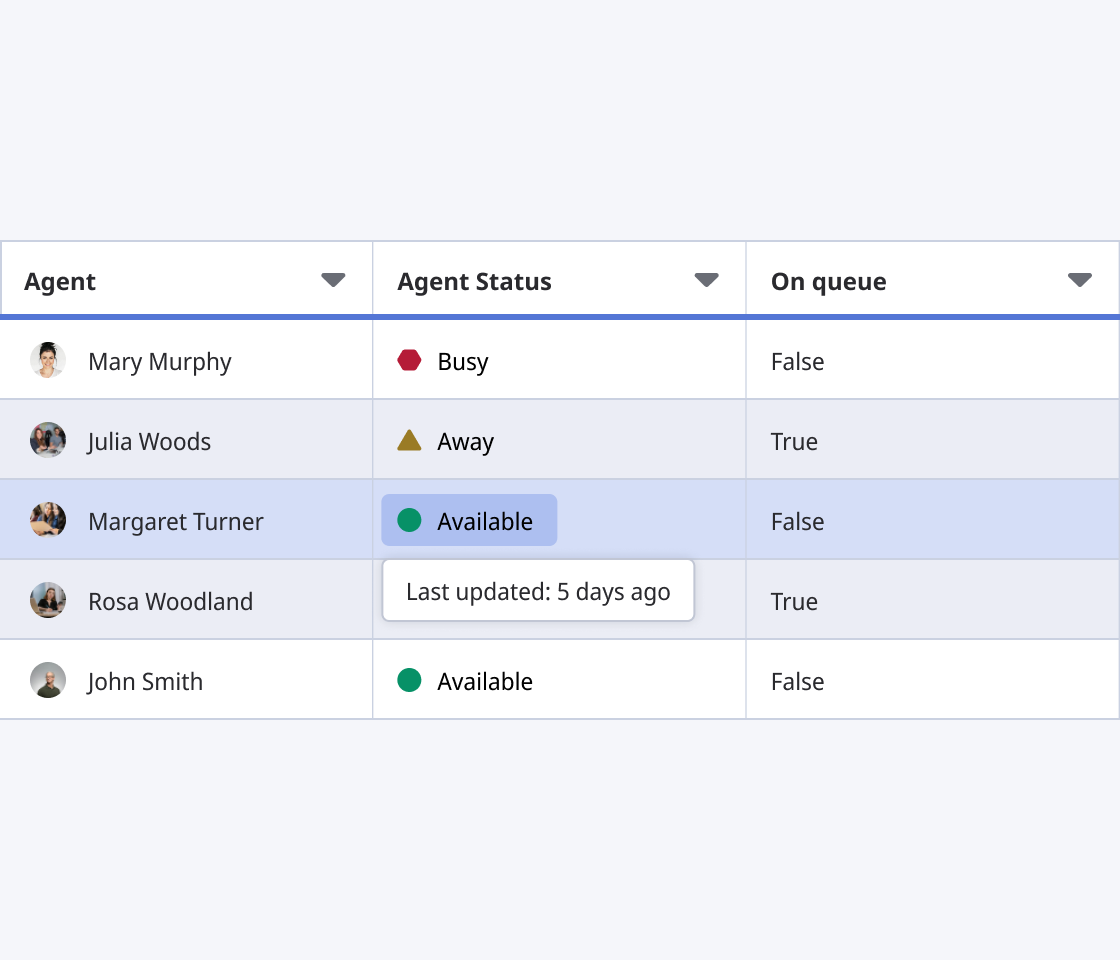Open the Agent Status column dropdown arrow

coord(706,280)
